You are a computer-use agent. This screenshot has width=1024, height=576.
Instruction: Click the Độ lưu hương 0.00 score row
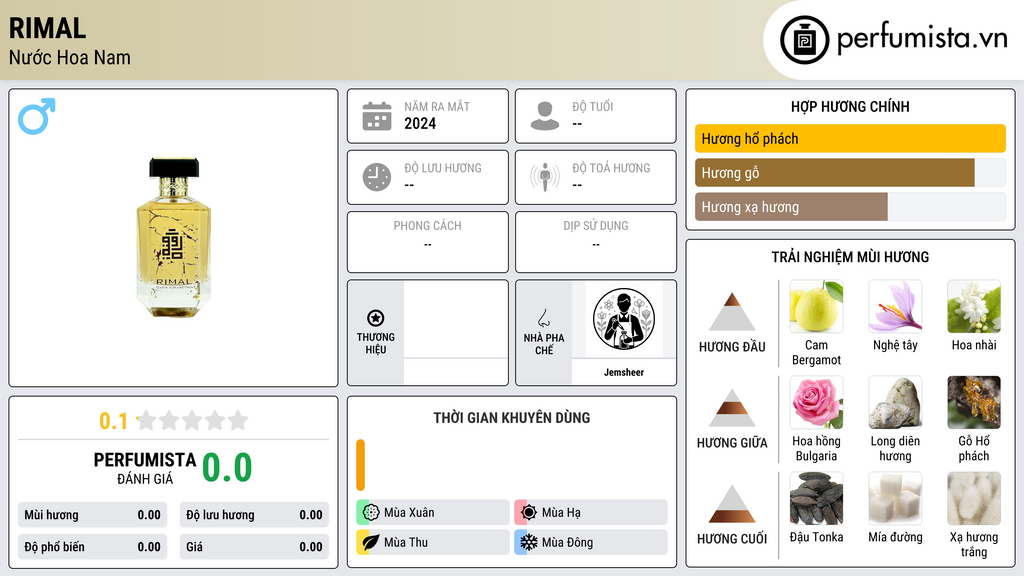click(x=254, y=515)
